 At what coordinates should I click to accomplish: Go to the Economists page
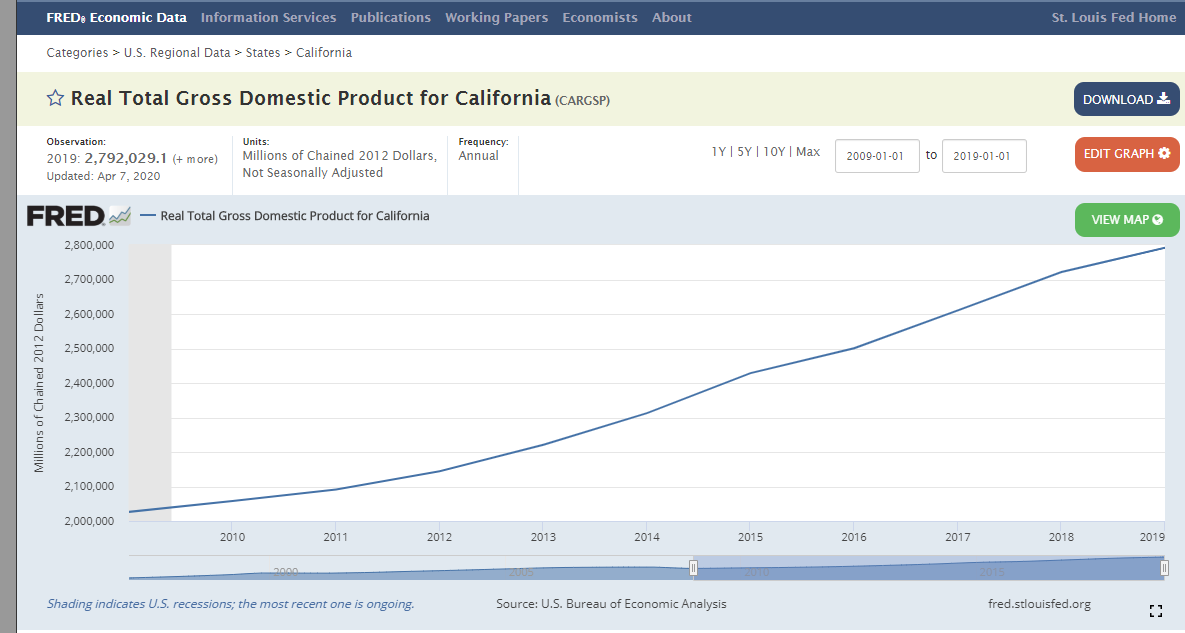(x=600, y=17)
